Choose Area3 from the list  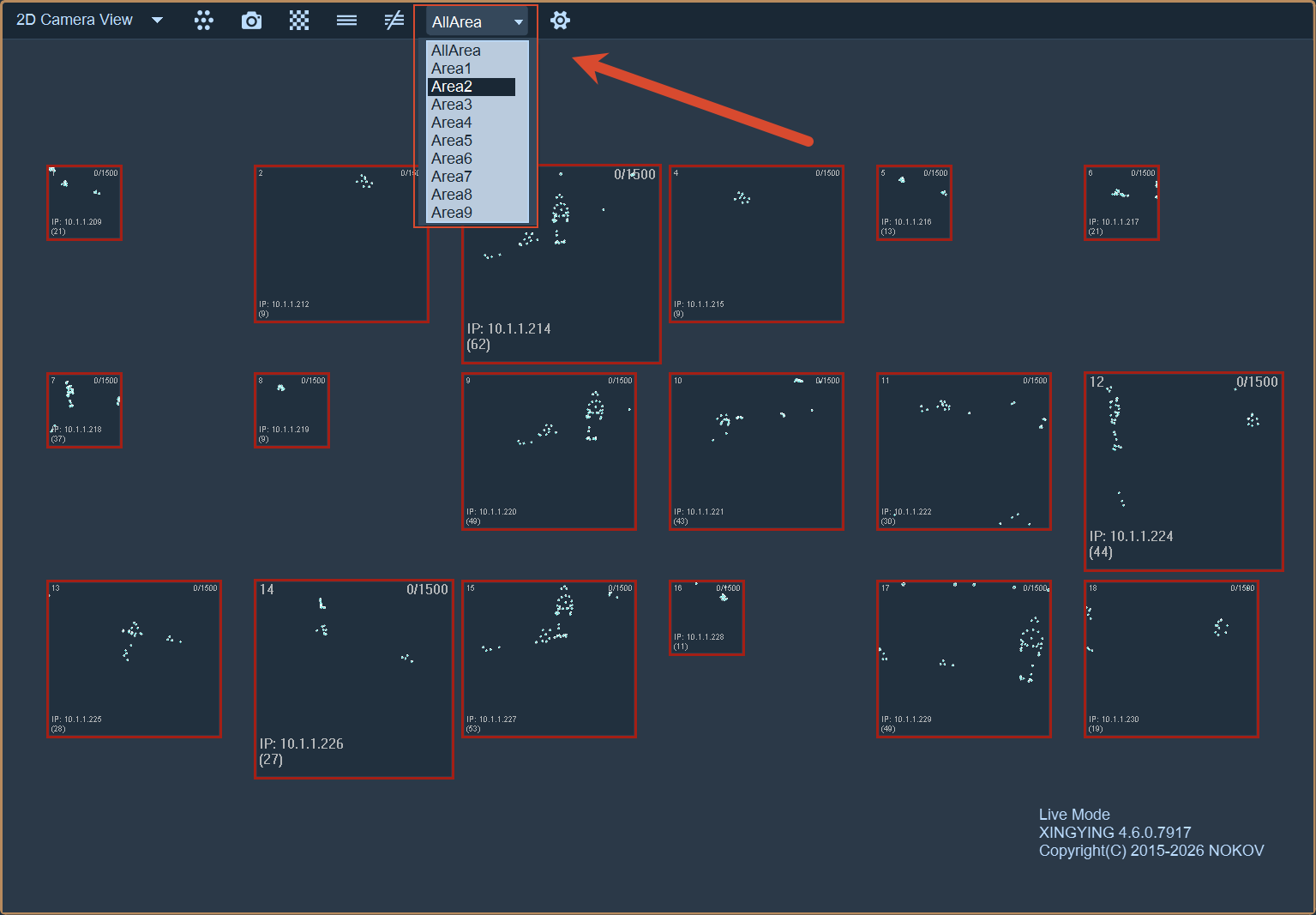pos(472,105)
